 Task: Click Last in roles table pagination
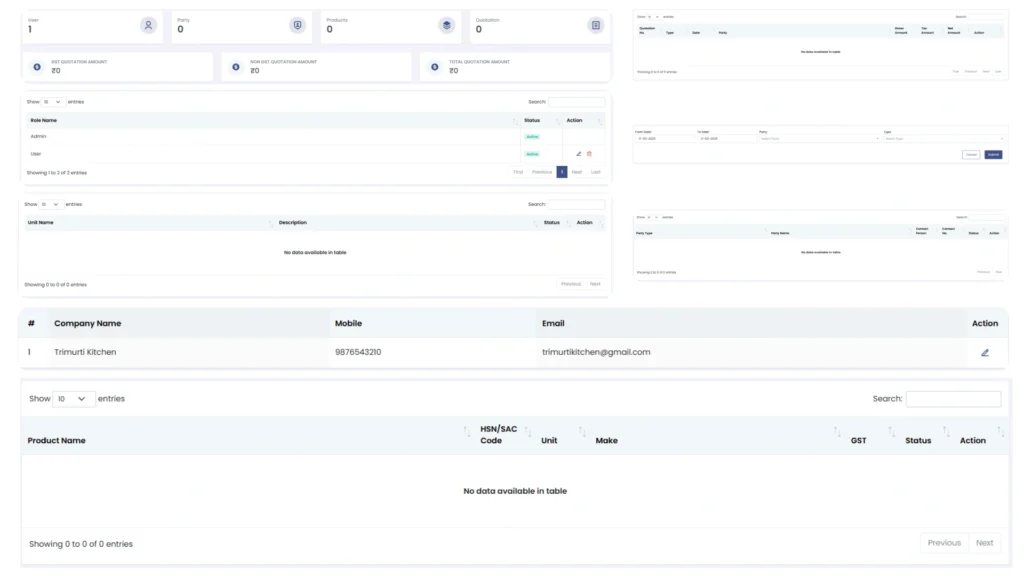pyautogui.click(x=596, y=172)
